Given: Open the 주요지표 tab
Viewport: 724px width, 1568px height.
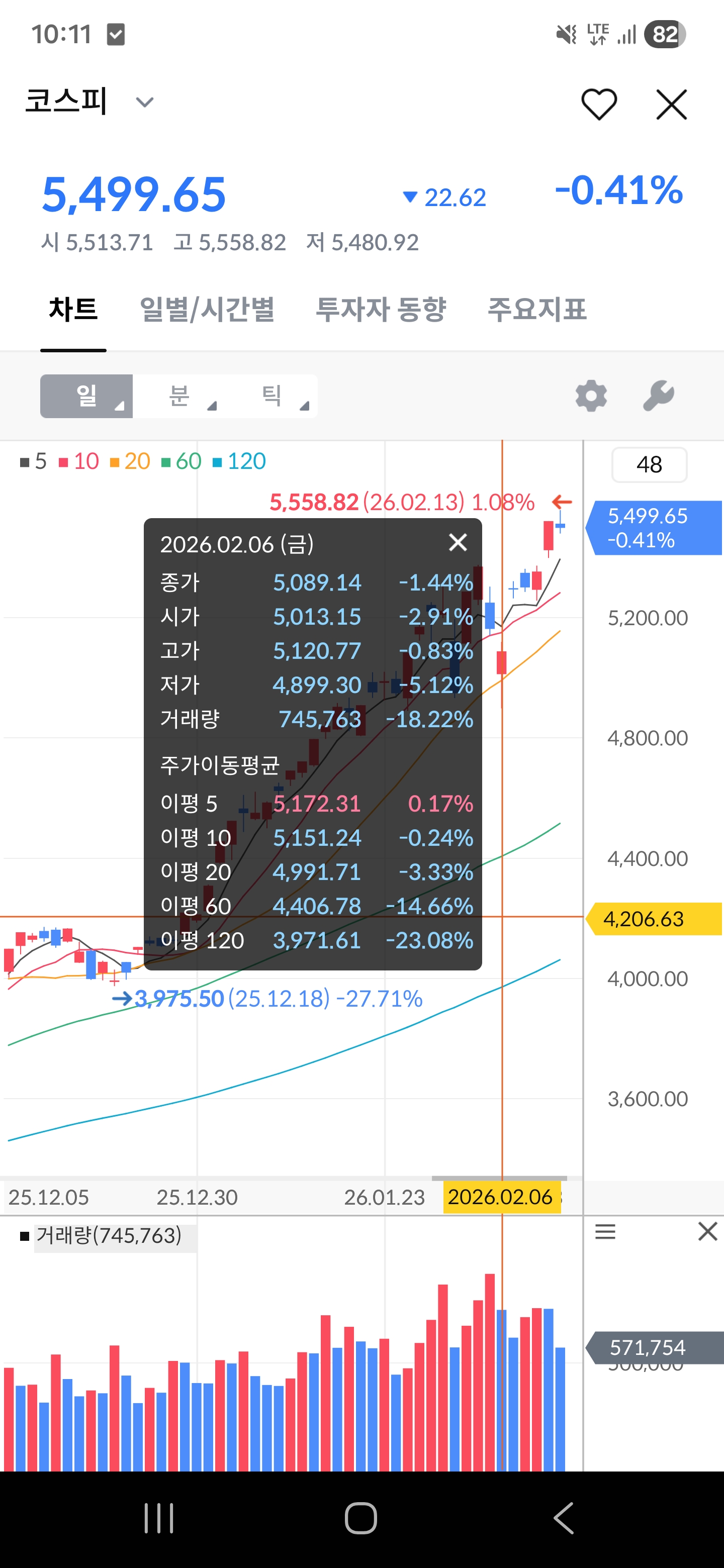Looking at the screenshot, I should click(x=536, y=310).
